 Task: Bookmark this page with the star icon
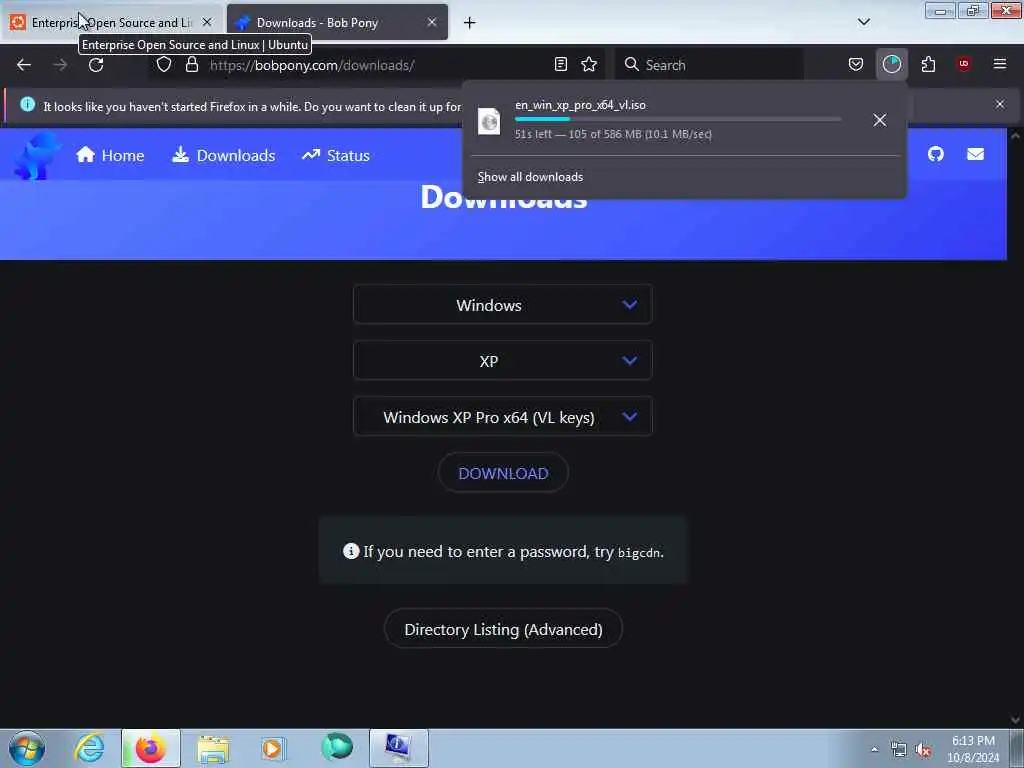pyautogui.click(x=589, y=64)
